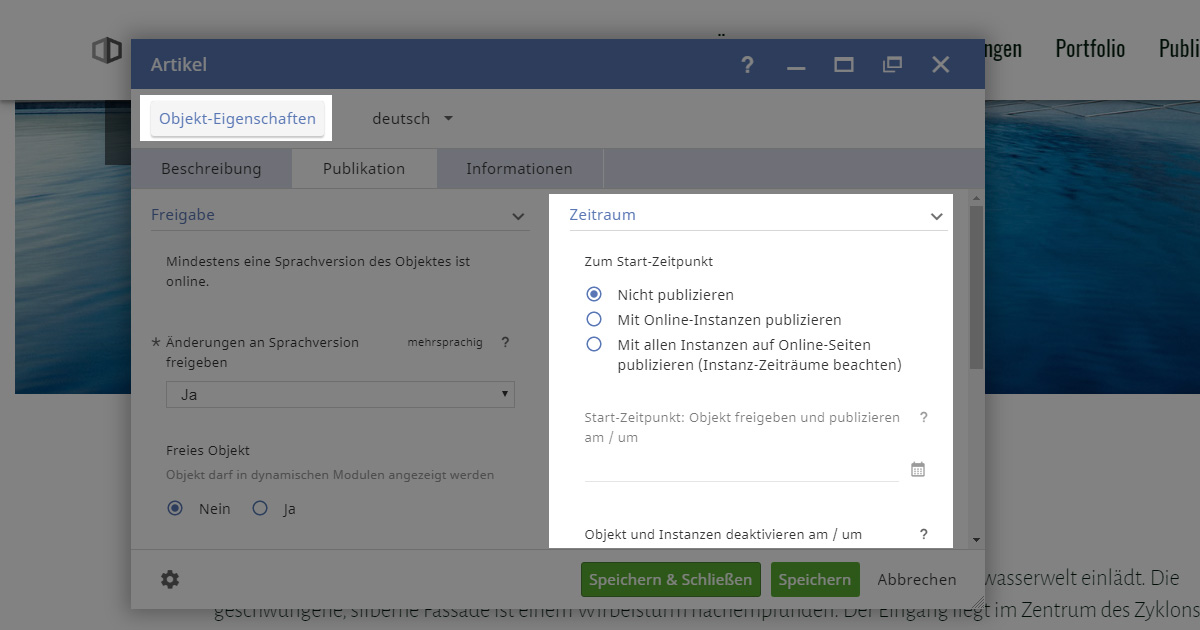Choose 'Ja' for Freies Objekt
This screenshot has height=630, width=1200.
[x=260, y=508]
